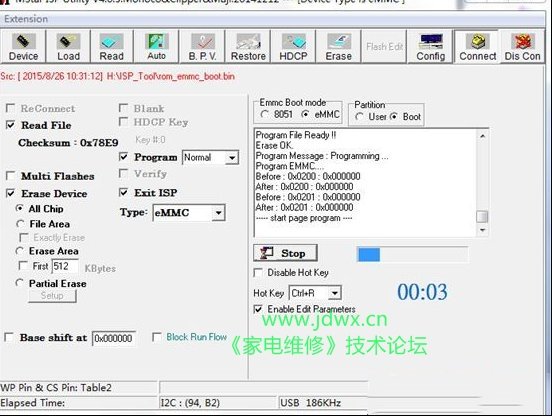Select the File Area radio button
The image size is (552, 416).
(x=20, y=224)
